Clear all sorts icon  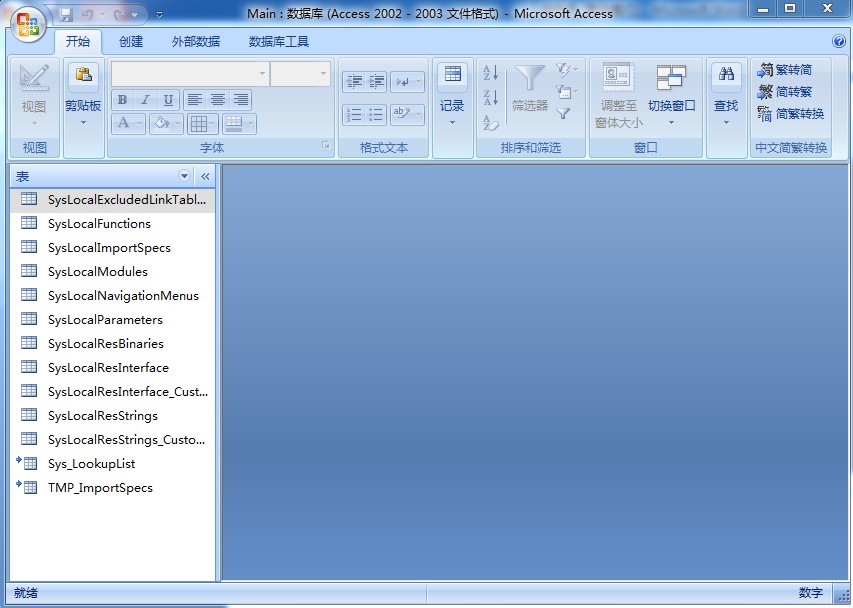coord(490,123)
